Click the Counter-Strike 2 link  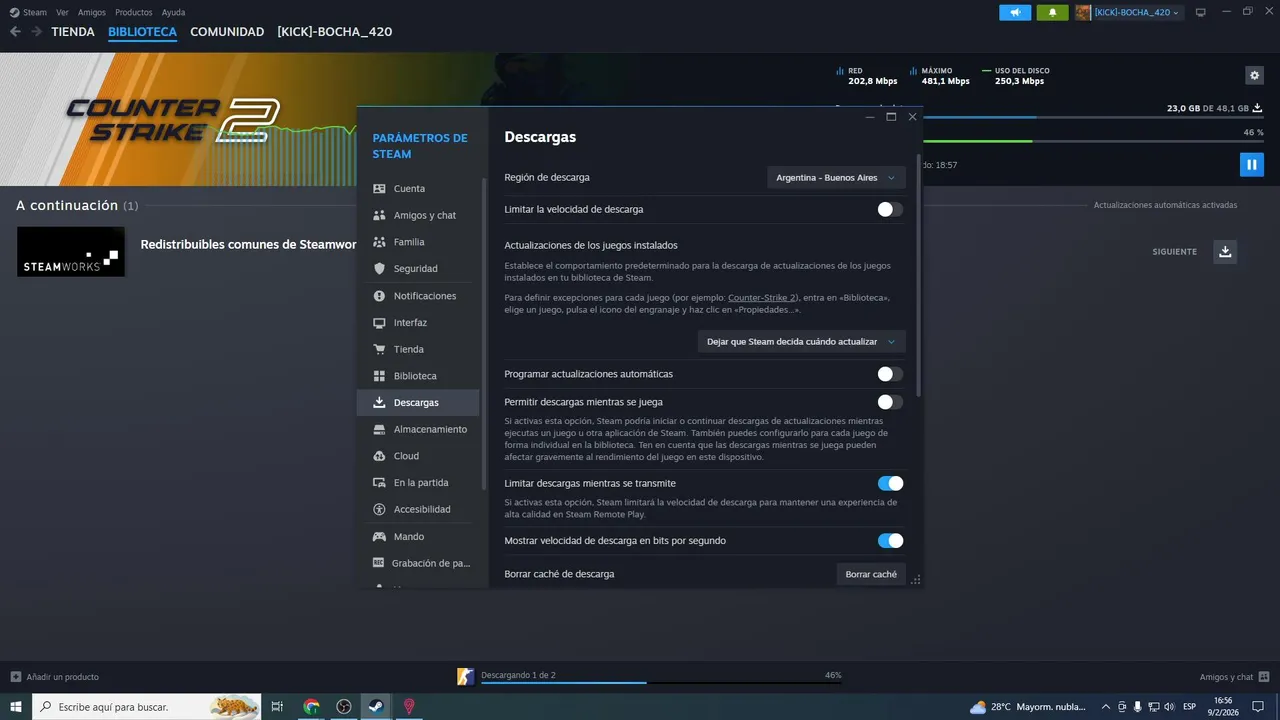point(762,298)
